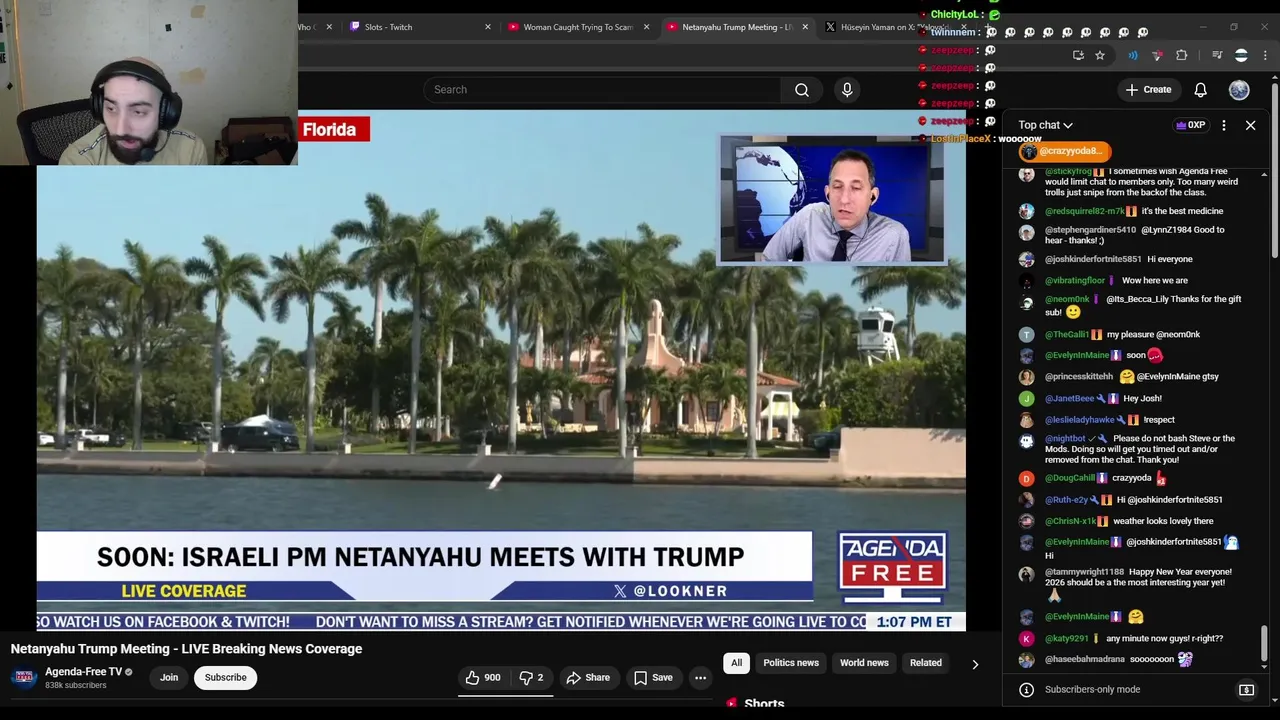Open the Agenda-Free TV channel avatar
The image size is (1280, 720).
click(25, 678)
